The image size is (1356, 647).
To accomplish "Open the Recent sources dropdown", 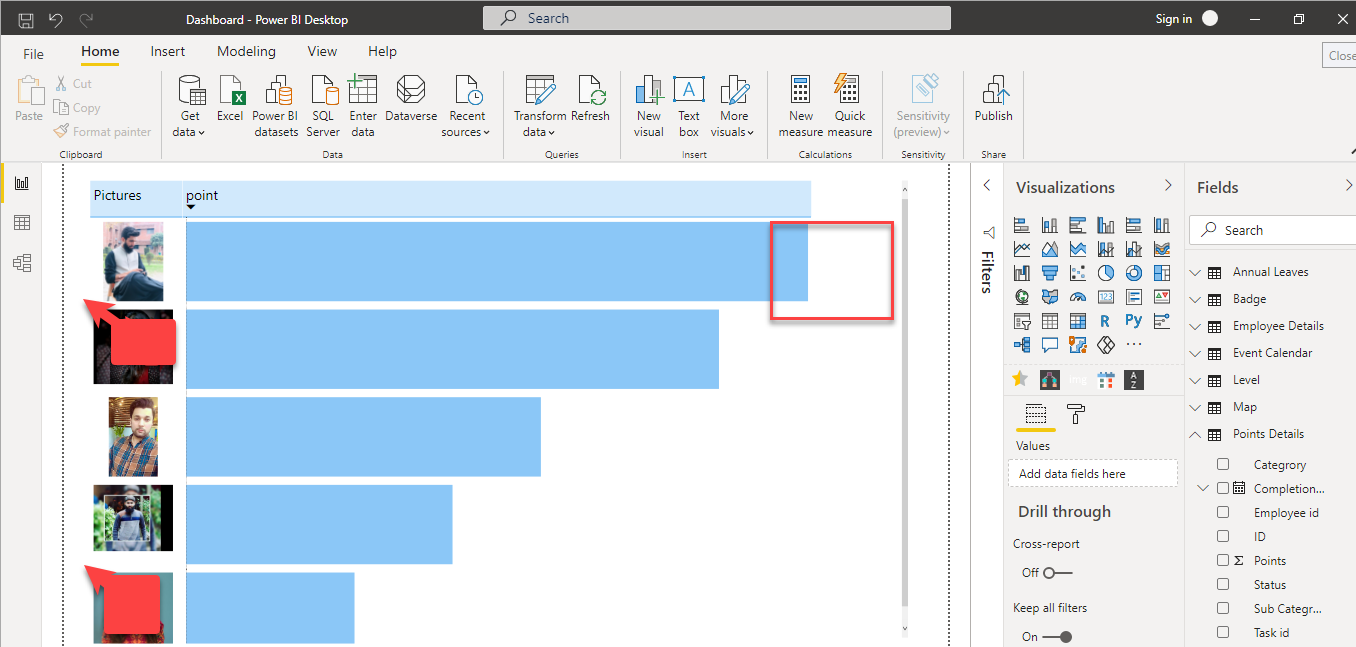I will 467,105.
